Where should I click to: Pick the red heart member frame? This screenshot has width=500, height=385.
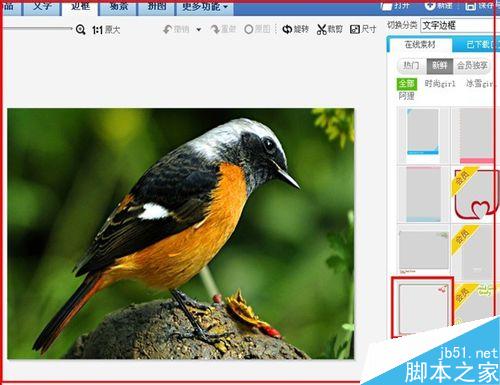point(476,193)
